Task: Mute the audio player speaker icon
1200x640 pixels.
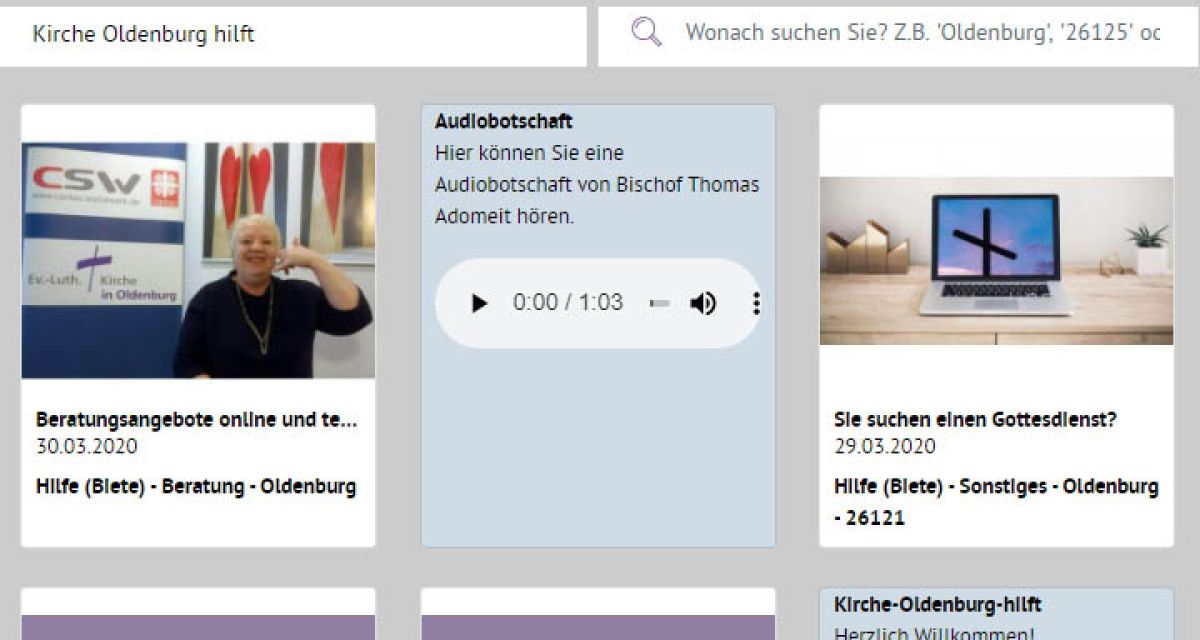Action: (x=703, y=303)
